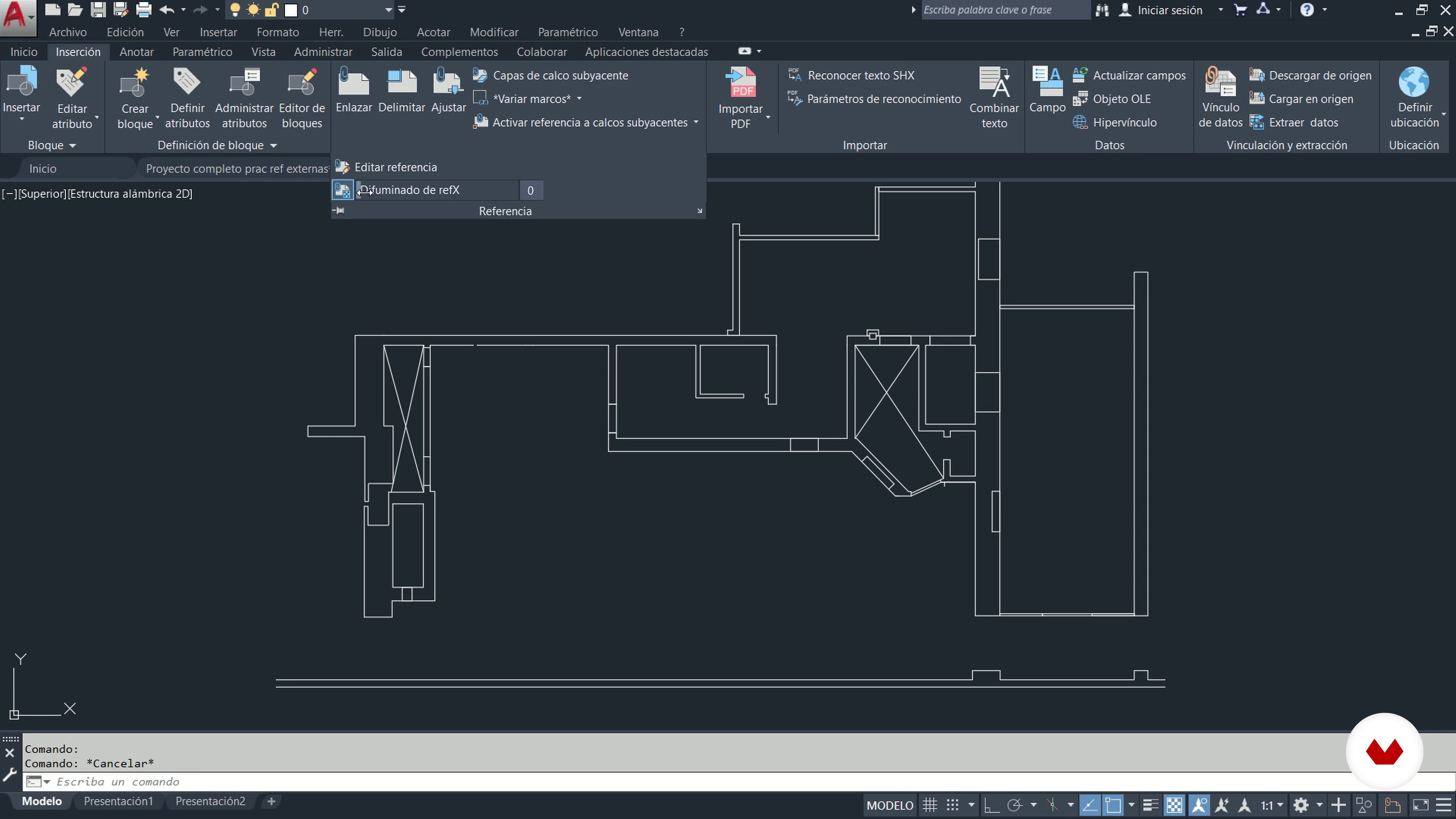Click the keyword search box
This screenshot has height=819, width=1456.
coord(1005,9)
